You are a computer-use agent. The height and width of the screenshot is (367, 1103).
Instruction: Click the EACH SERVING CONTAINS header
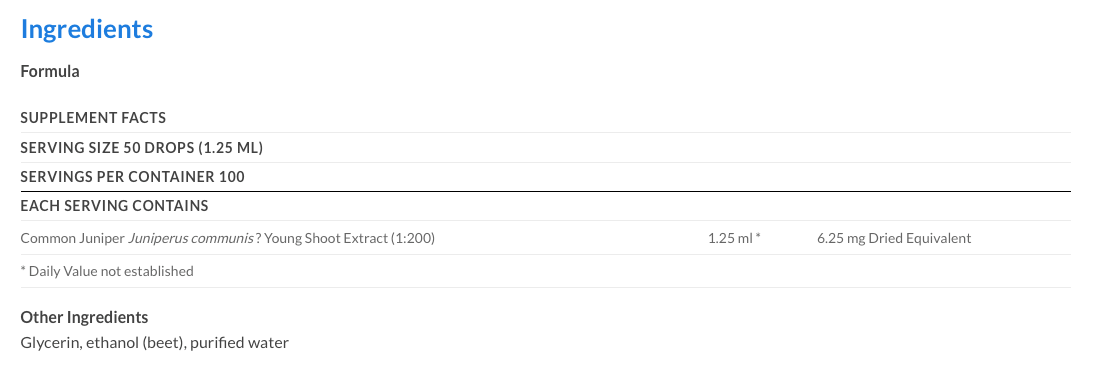pyautogui.click(x=114, y=206)
